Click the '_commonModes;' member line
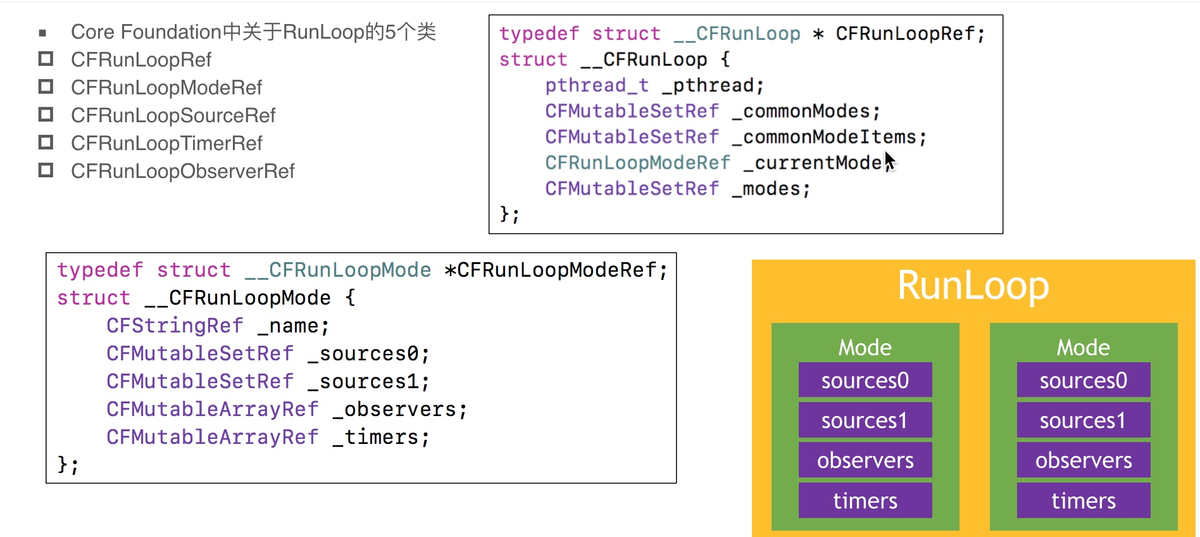The image size is (1200, 537). (x=713, y=111)
